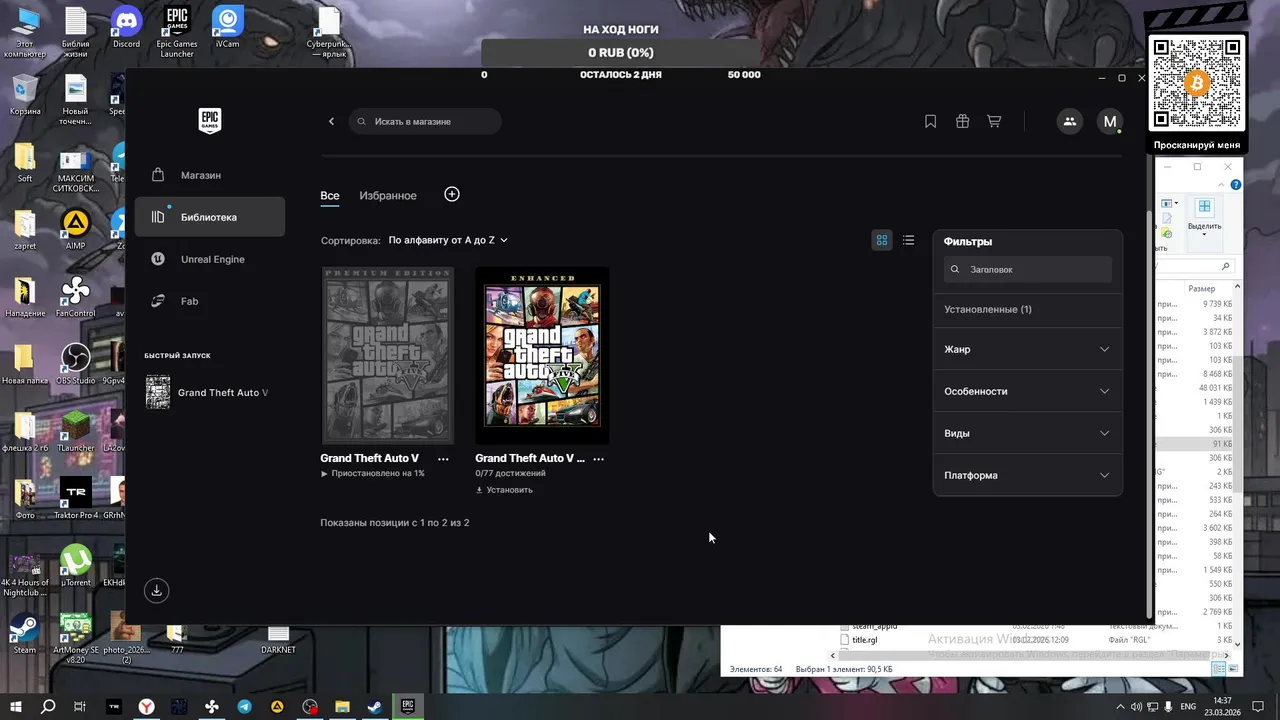Open the Windows Start menu

pyautogui.click(x=15, y=706)
